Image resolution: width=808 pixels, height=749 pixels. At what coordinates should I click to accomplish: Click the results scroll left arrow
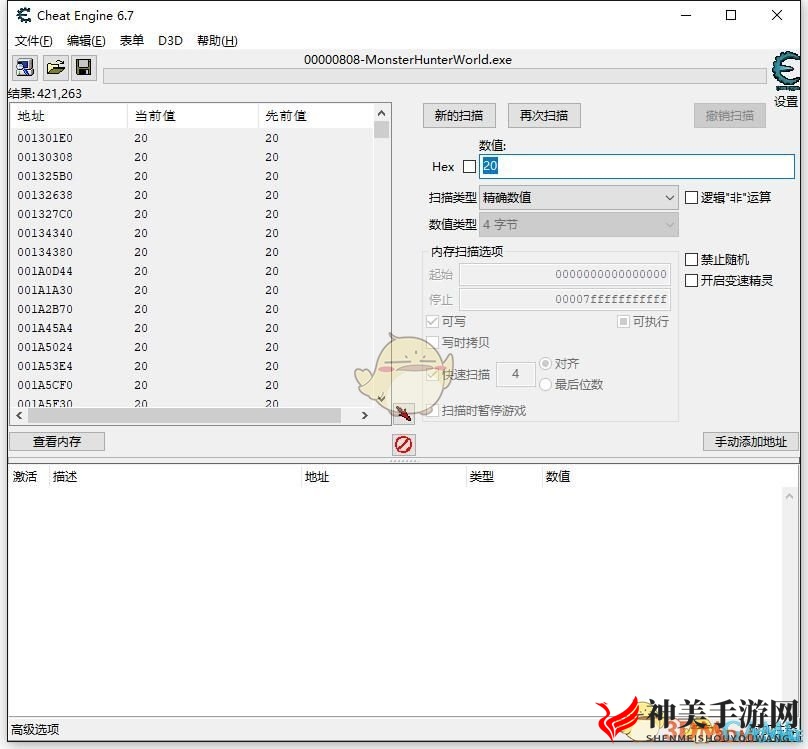click(20, 415)
